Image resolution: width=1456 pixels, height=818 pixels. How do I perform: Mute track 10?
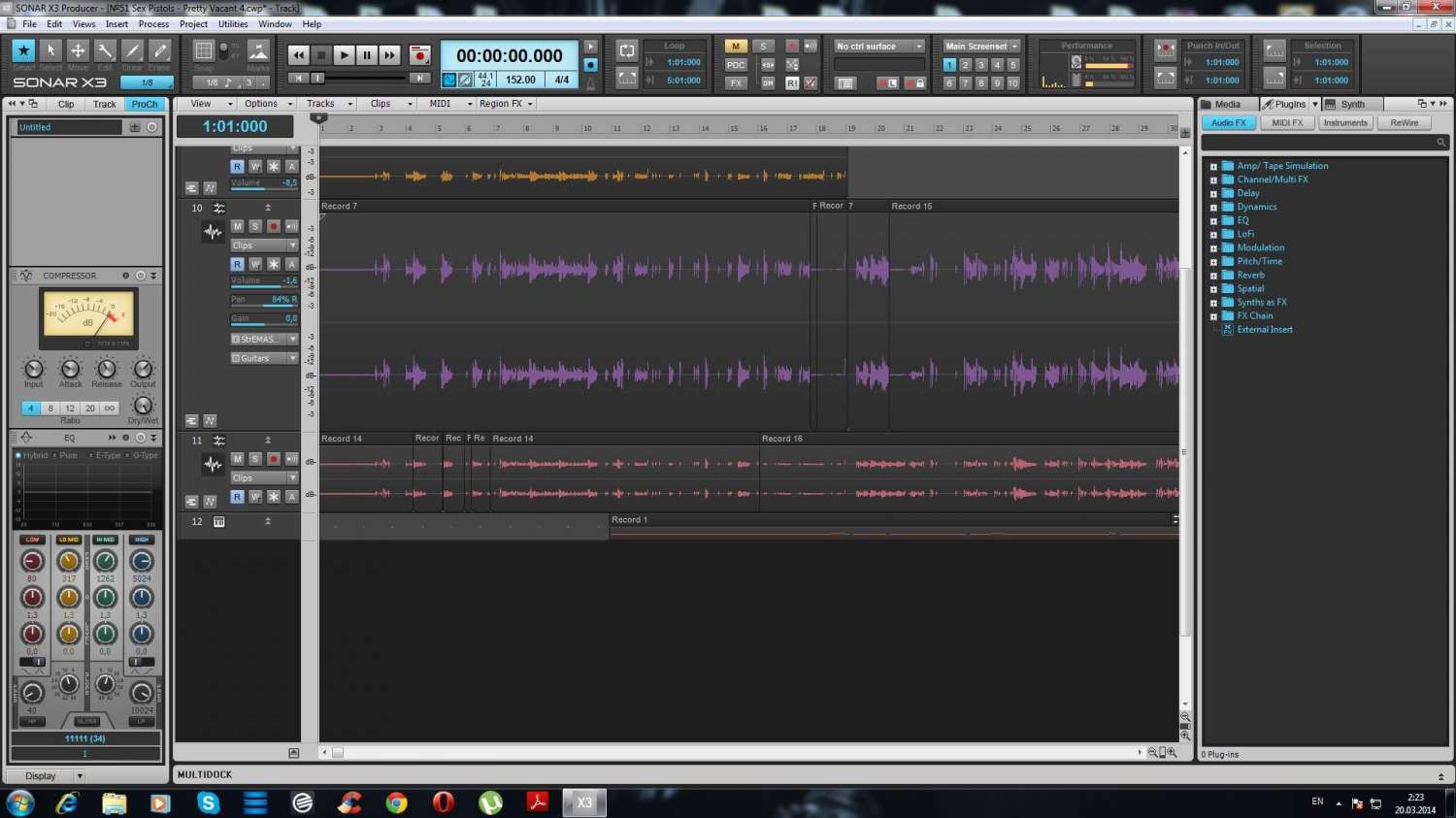(237, 226)
